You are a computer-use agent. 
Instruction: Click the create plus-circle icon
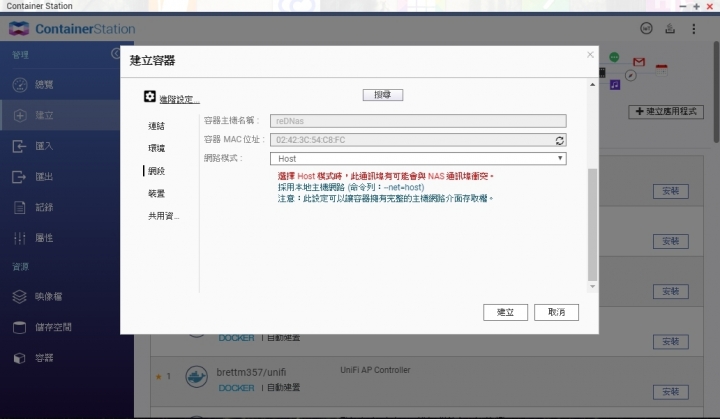pyautogui.click(x=20, y=115)
